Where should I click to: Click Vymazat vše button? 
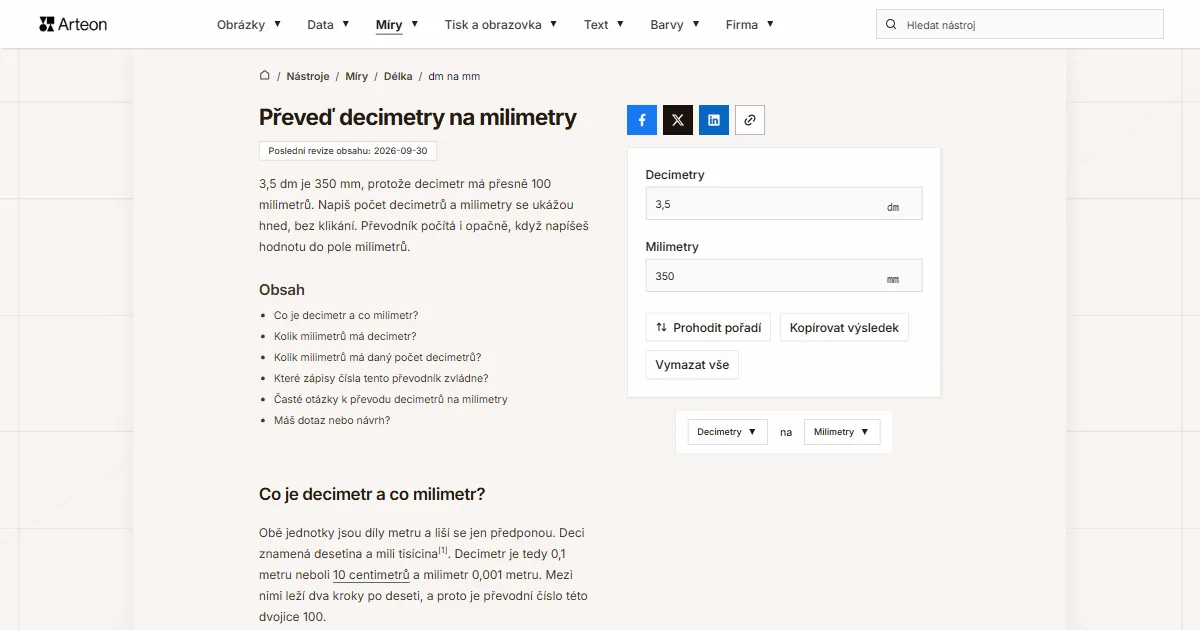[692, 365]
